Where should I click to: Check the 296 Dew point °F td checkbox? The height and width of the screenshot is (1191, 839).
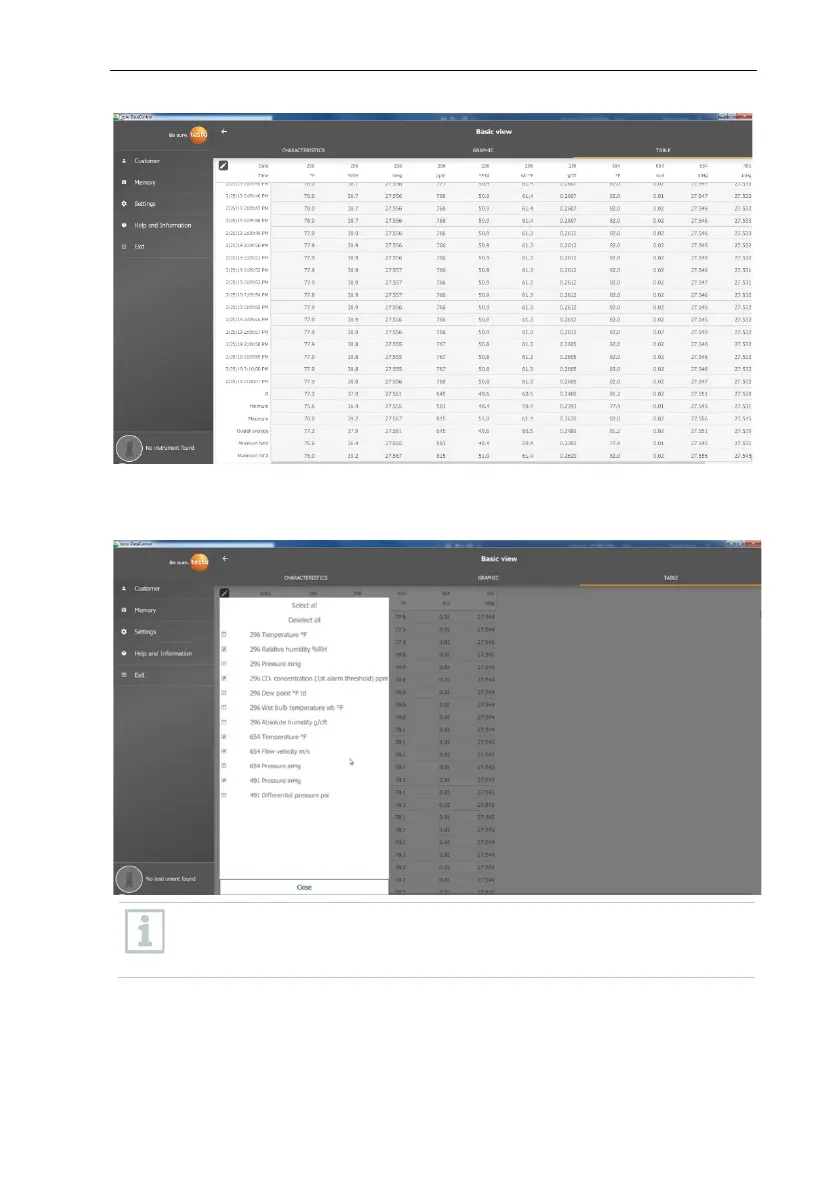[224, 693]
